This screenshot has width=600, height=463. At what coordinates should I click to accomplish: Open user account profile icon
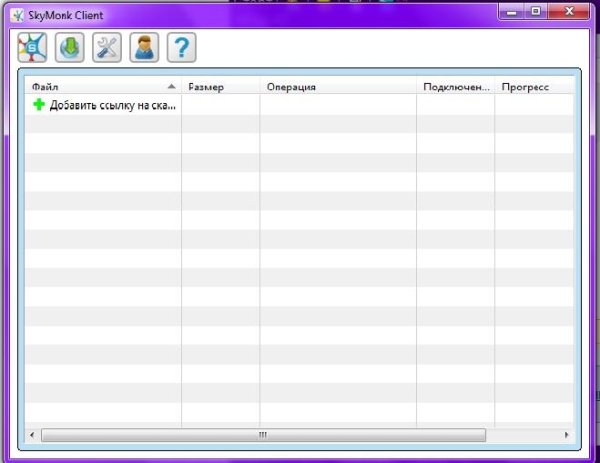(144, 47)
